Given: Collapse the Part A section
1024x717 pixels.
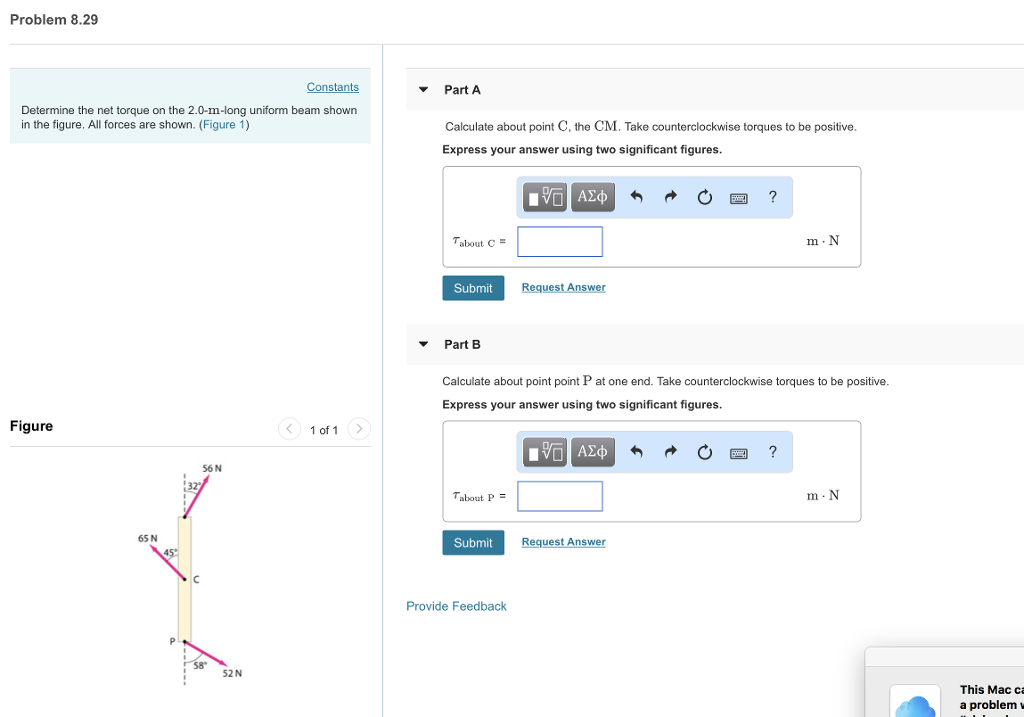Looking at the screenshot, I should coord(421,89).
